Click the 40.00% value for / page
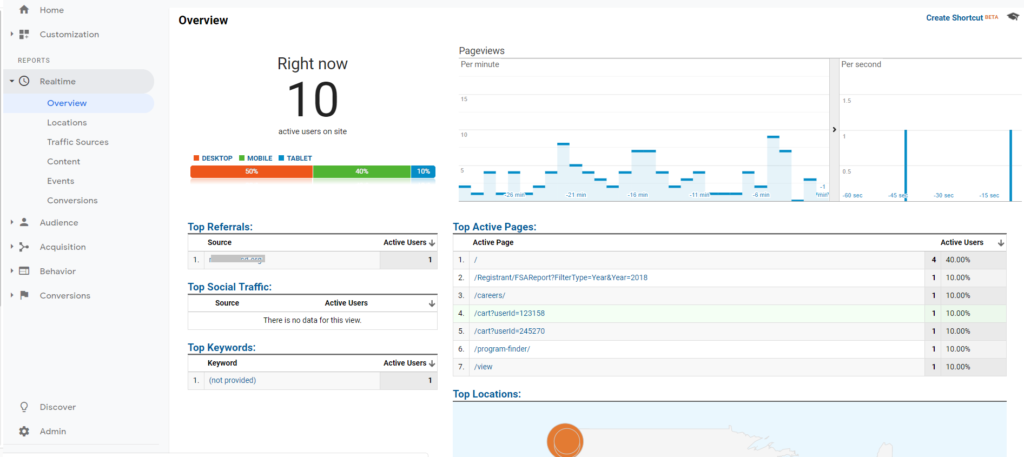1024x457 pixels. 957,260
